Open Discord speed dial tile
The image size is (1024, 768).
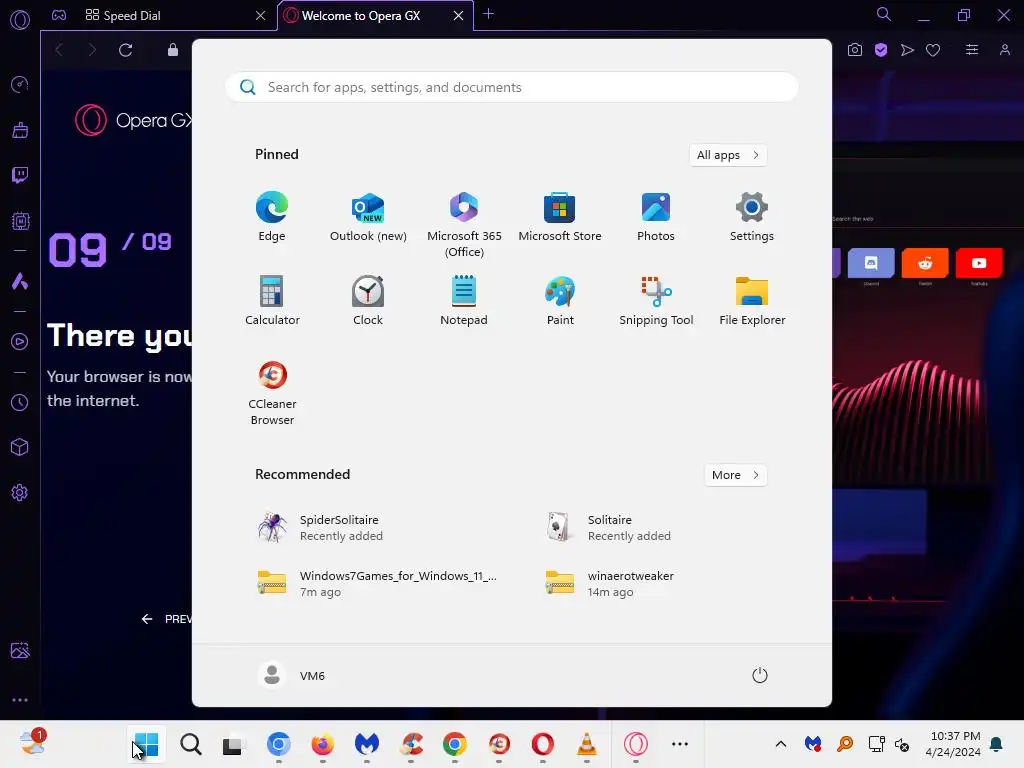pyautogui.click(x=871, y=263)
